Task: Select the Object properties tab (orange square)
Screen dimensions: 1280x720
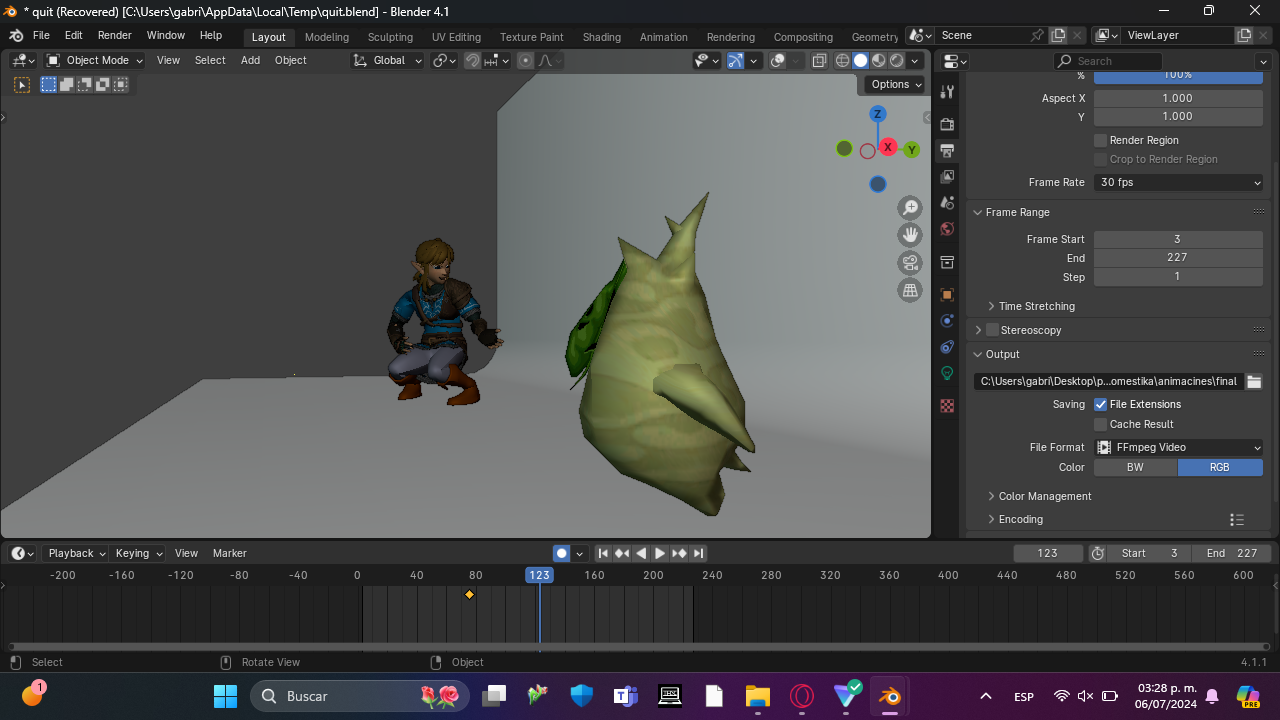Action: [x=947, y=293]
